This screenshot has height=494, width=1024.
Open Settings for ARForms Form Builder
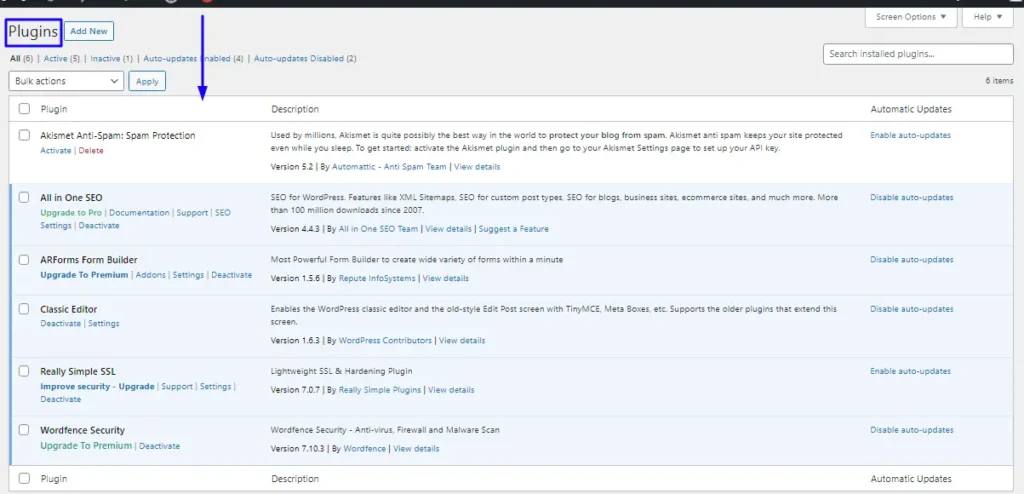[x=188, y=275]
